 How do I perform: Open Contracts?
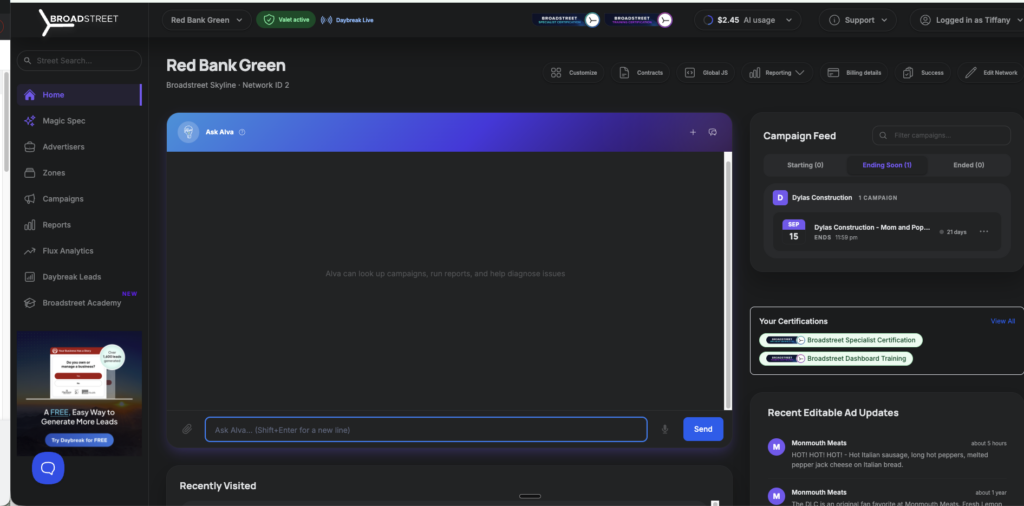641,72
